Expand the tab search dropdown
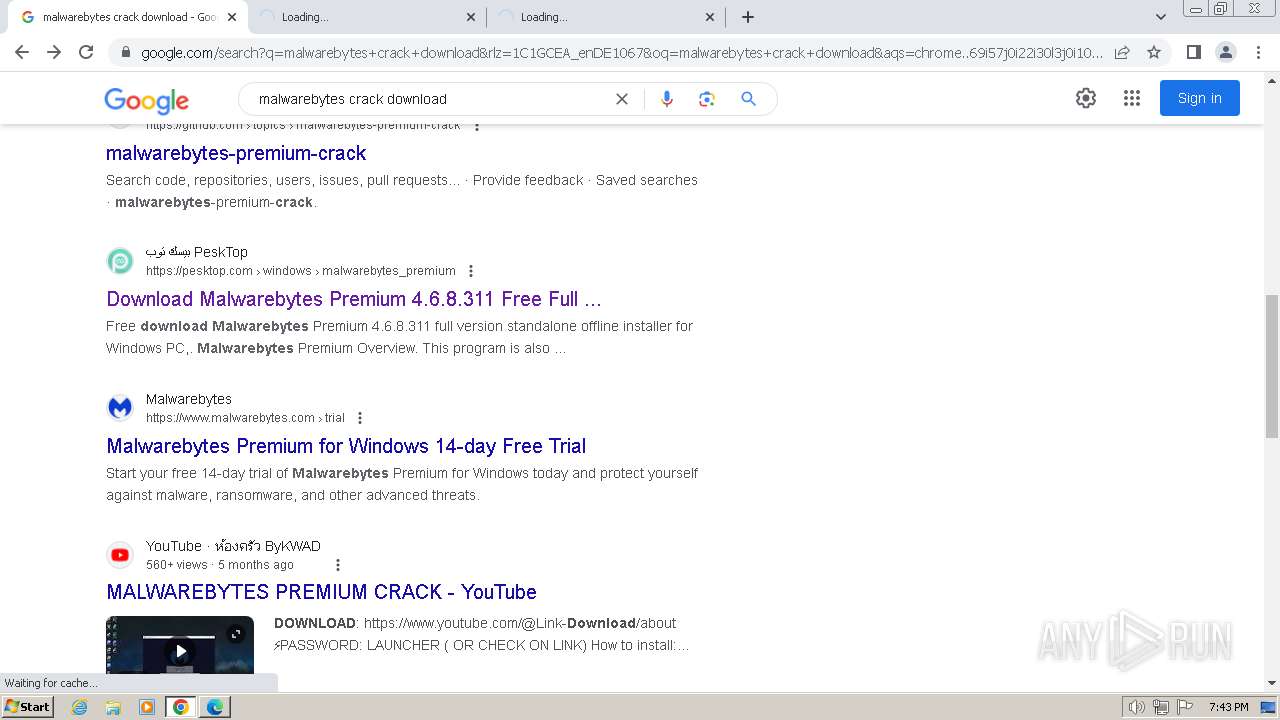The width and height of the screenshot is (1280, 720). tap(1161, 17)
